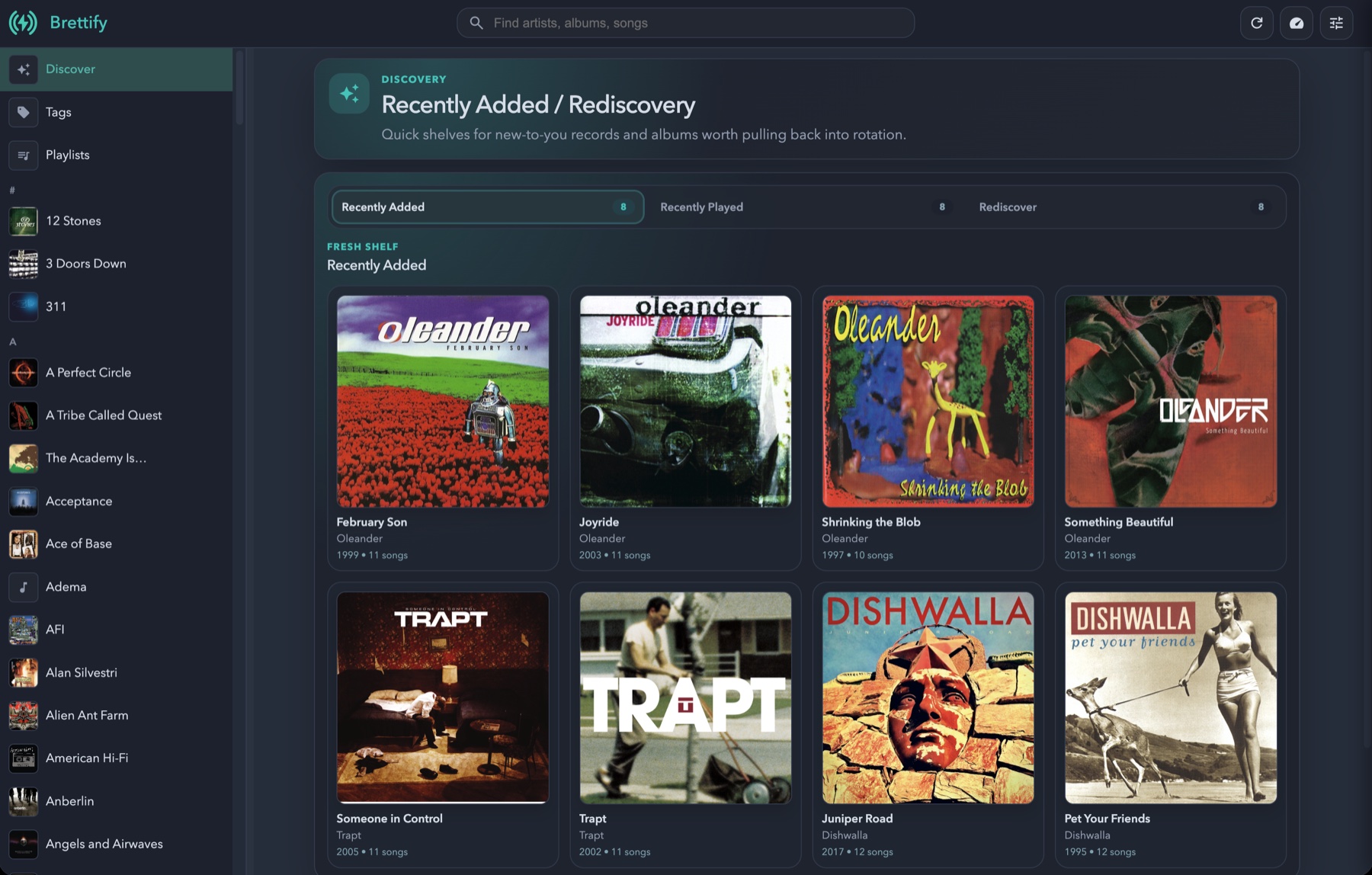Click '2005 • 11 songs' text
This screenshot has height=875, width=1372.
coord(372,851)
